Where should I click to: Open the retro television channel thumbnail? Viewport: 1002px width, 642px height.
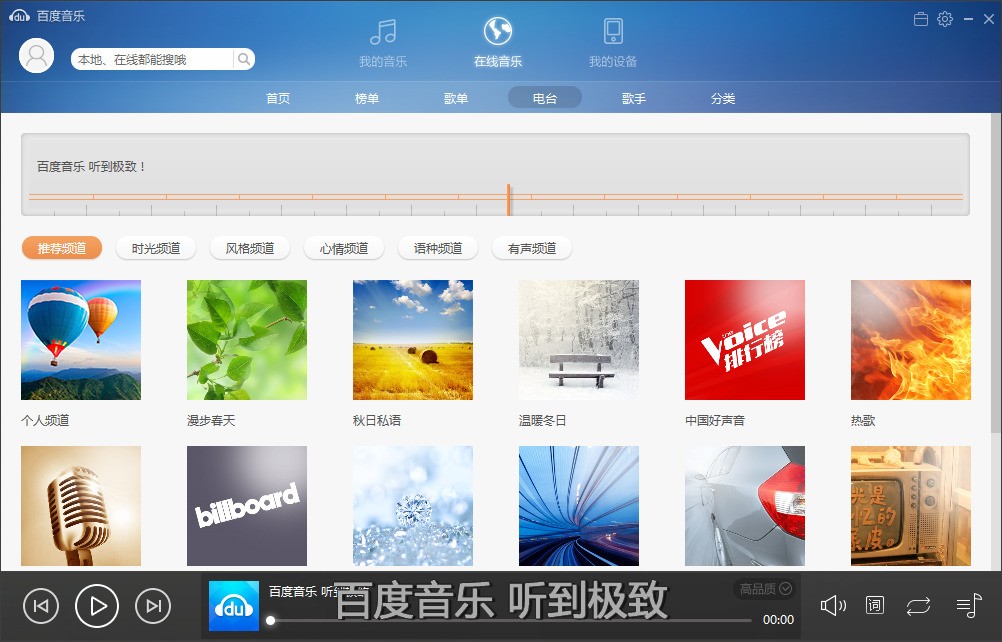point(911,506)
